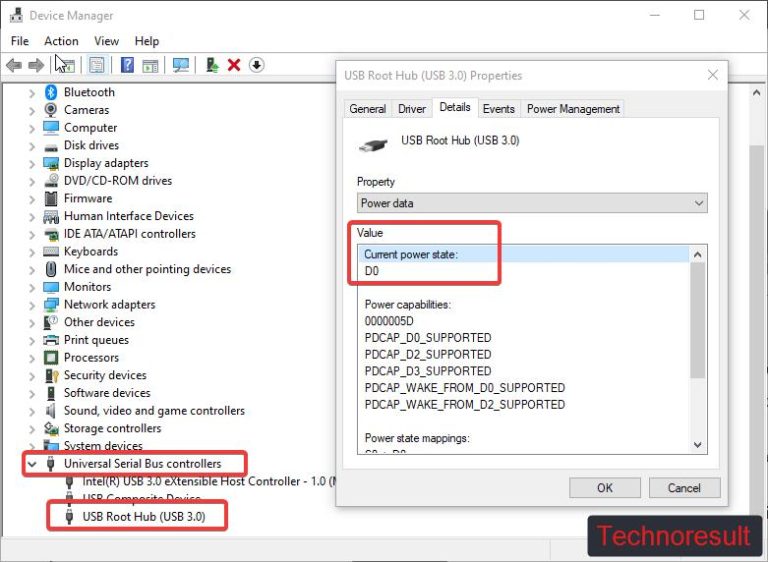Click the Network adapters icon
The image size is (768, 562).
pos(50,304)
